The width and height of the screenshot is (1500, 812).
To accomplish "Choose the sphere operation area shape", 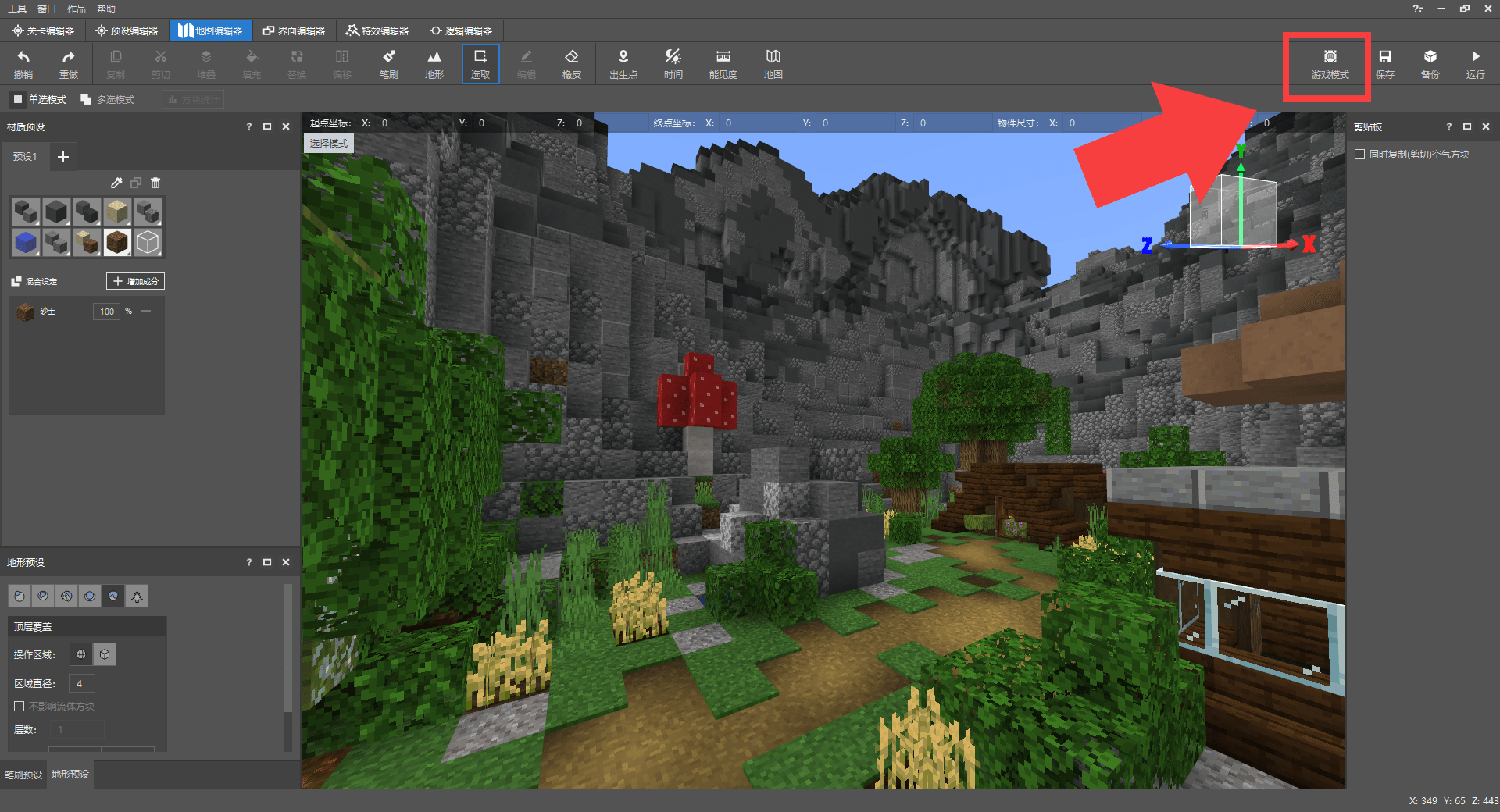I will [81, 654].
